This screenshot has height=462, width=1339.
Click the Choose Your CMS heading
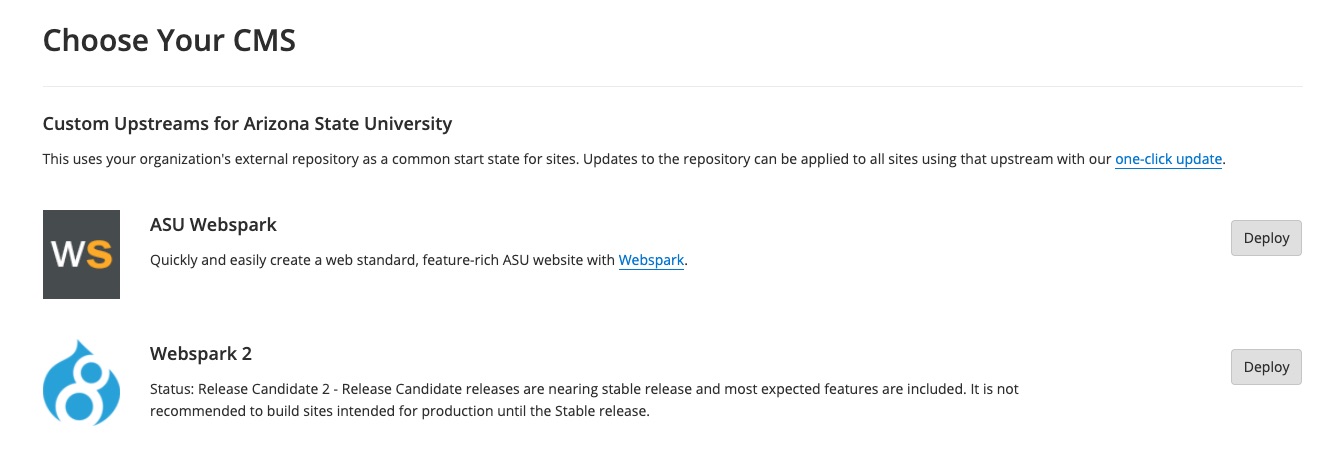pos(169,41)
